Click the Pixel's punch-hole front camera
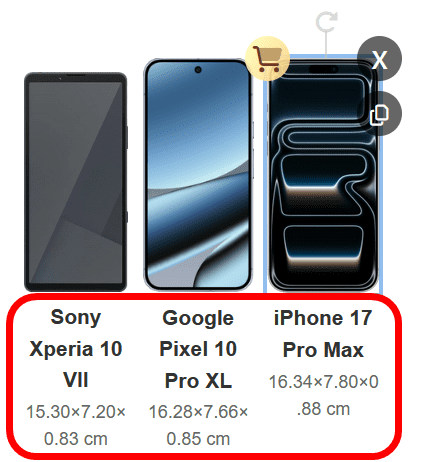 click(x=198, y=70)
